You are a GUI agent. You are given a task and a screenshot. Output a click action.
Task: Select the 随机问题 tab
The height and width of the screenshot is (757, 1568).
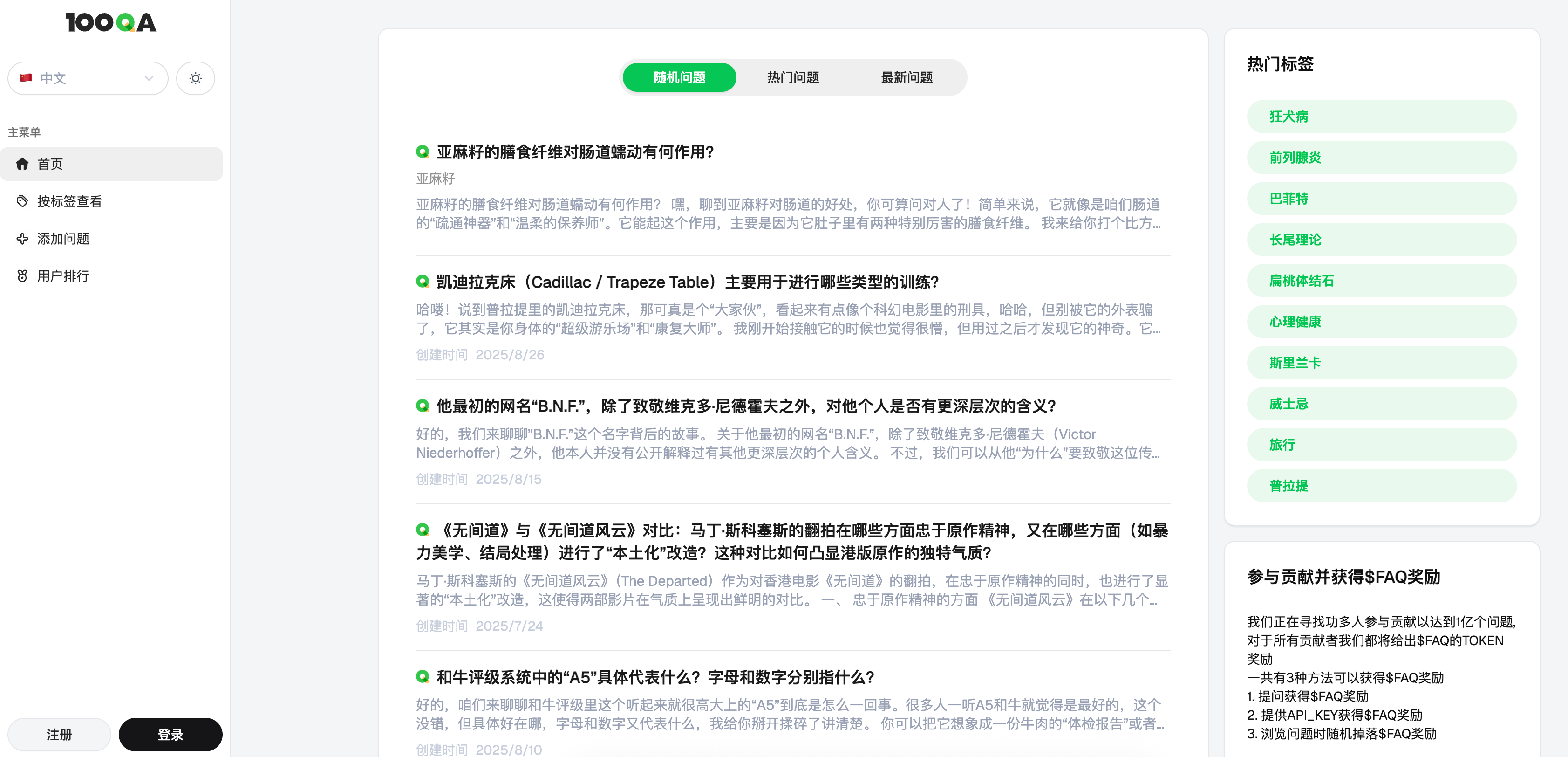pyautogui.click(x=679, y=77)
